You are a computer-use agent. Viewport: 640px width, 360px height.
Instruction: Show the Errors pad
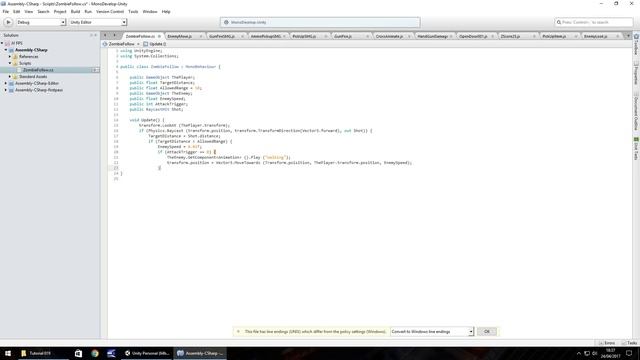[607, 343]
